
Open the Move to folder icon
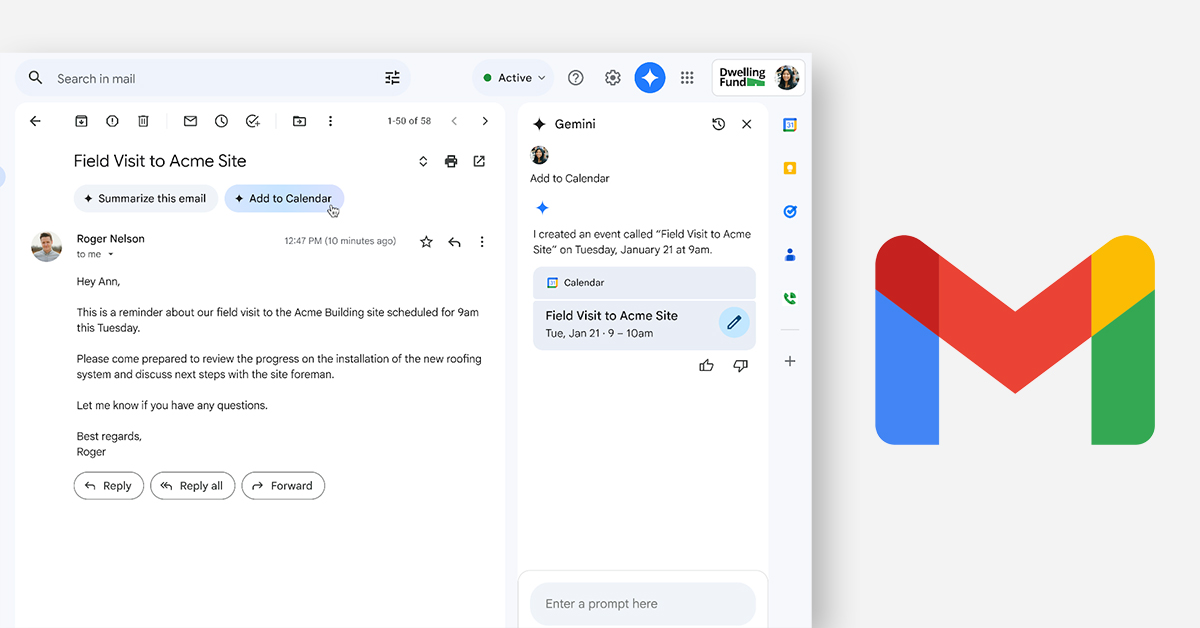click(x=299, y=121)
